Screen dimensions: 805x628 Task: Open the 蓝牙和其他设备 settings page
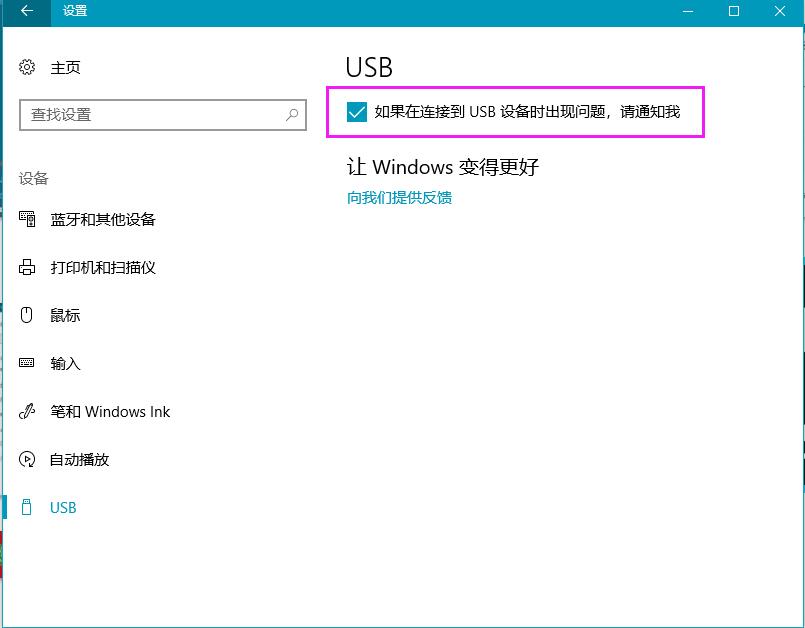(x=102, y=219)
